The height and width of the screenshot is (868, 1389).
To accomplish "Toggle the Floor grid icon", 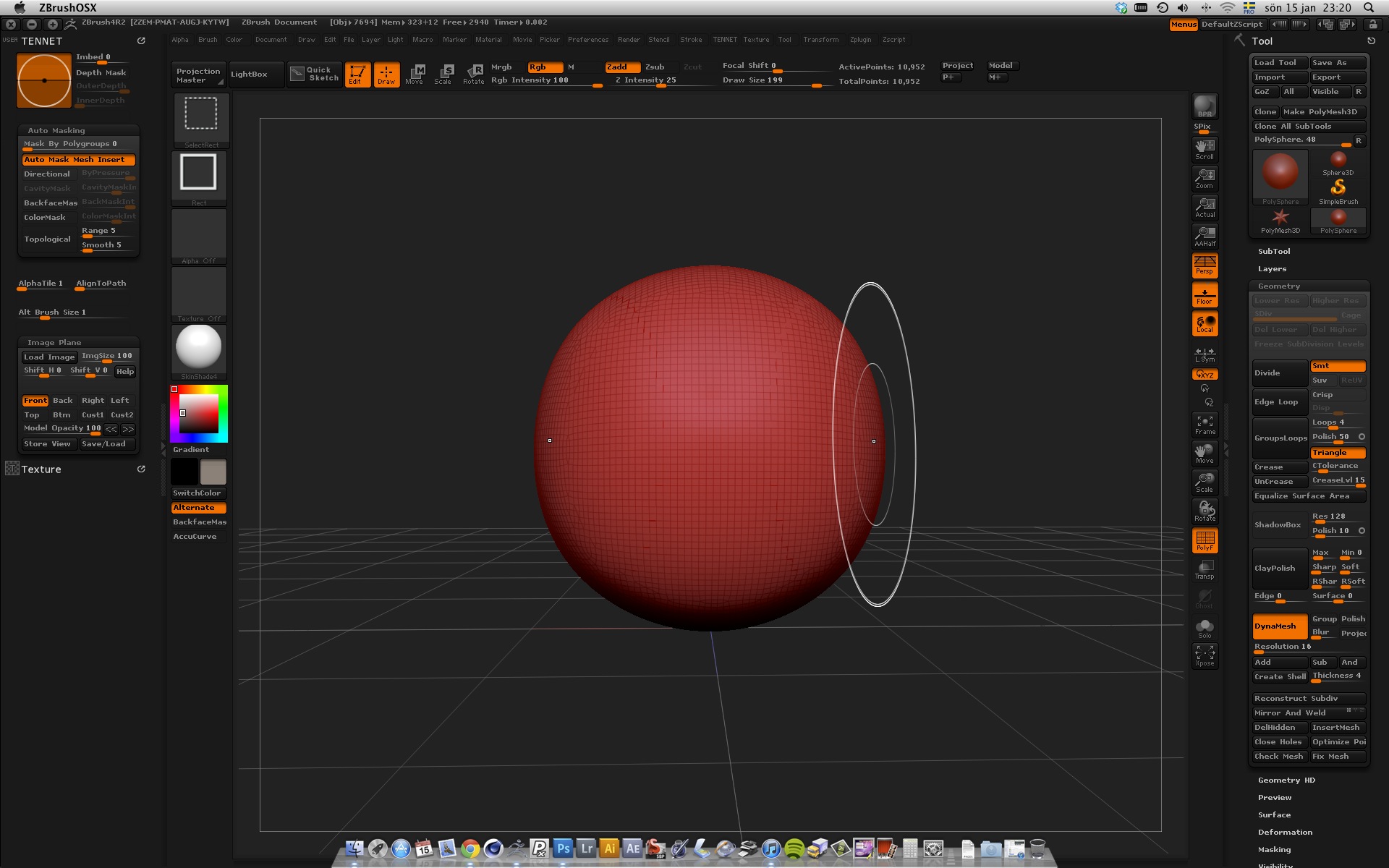I will pos(1204,294).
